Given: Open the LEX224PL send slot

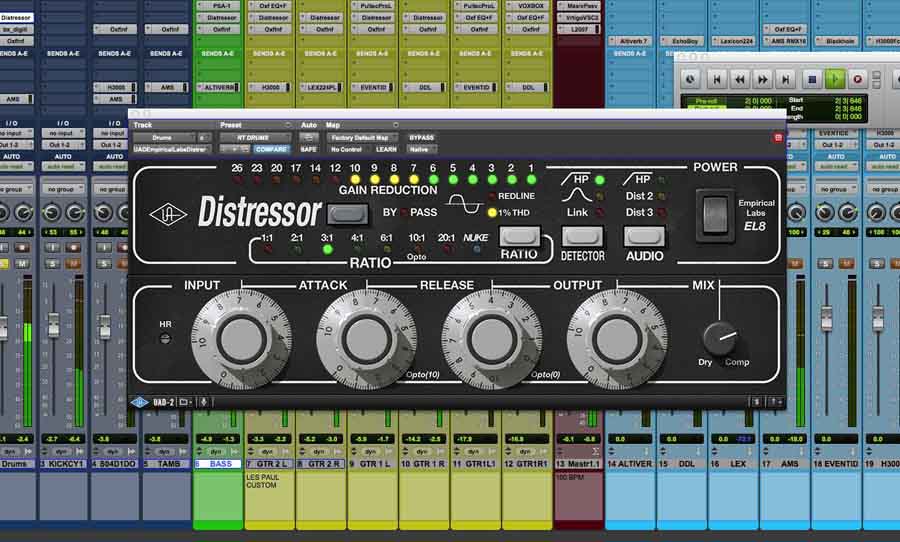Looking at the screenshot, I should (x=321, y=87).
